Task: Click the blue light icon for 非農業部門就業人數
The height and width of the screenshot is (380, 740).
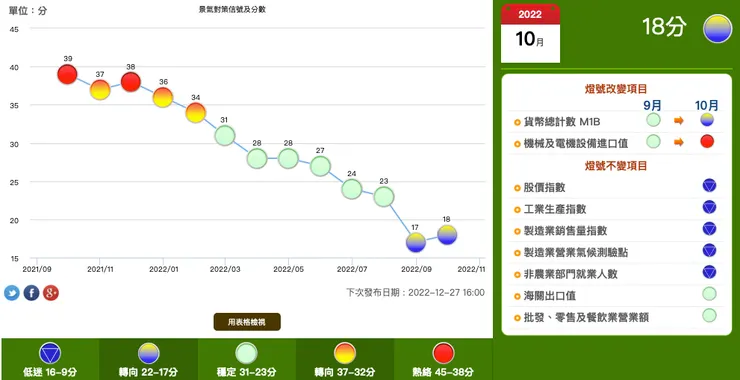Action: pyautogui.click(x=709, y=272)
